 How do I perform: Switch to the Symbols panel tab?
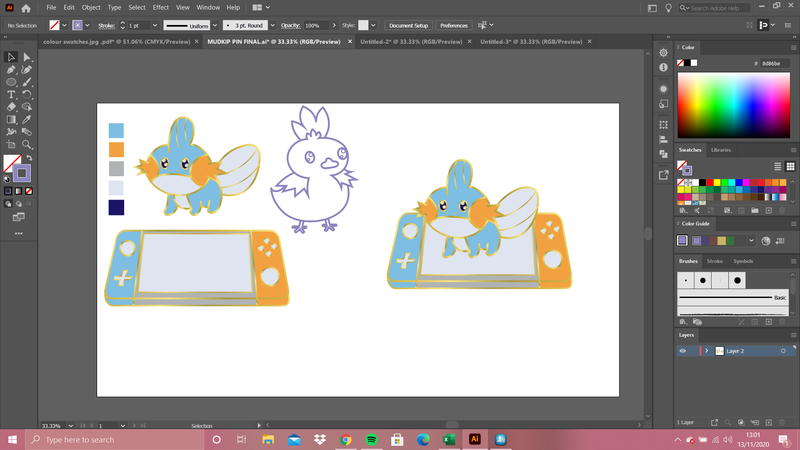coord(743,261)
